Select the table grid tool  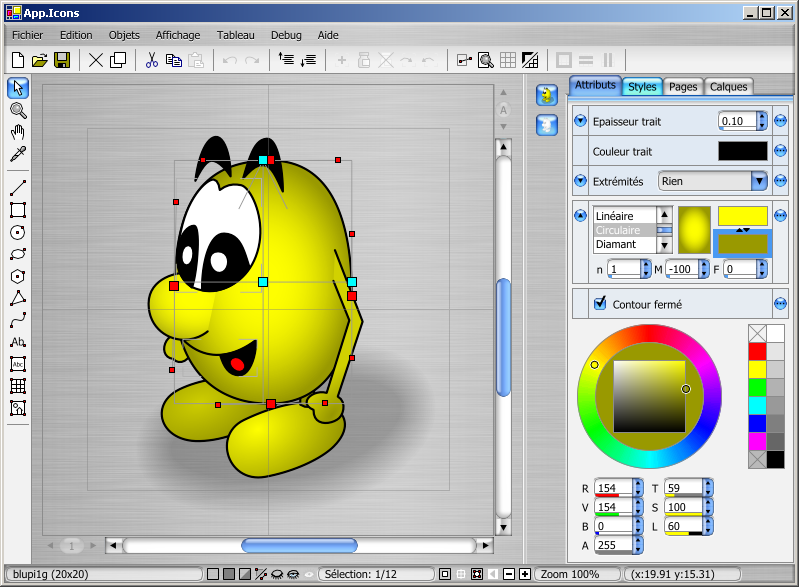[x=17, y=386]
